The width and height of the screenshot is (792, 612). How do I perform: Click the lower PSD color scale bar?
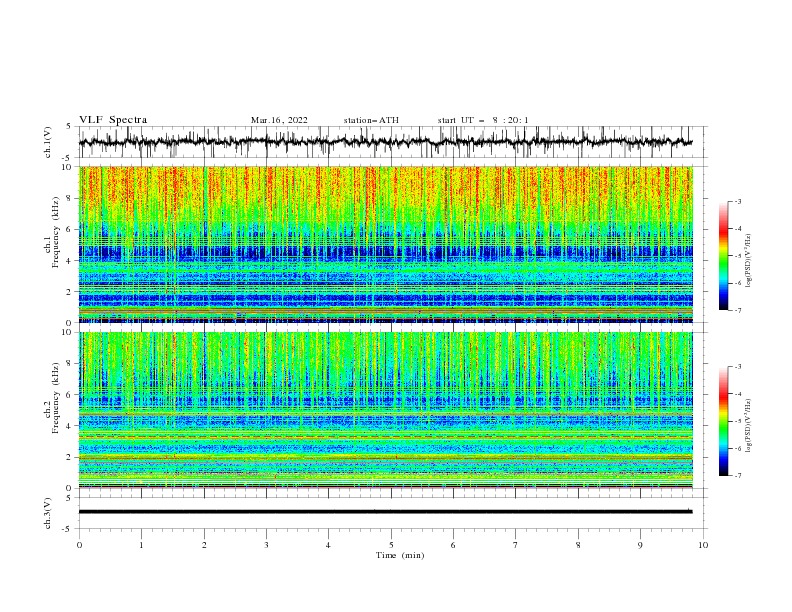(x=723, y=421)
